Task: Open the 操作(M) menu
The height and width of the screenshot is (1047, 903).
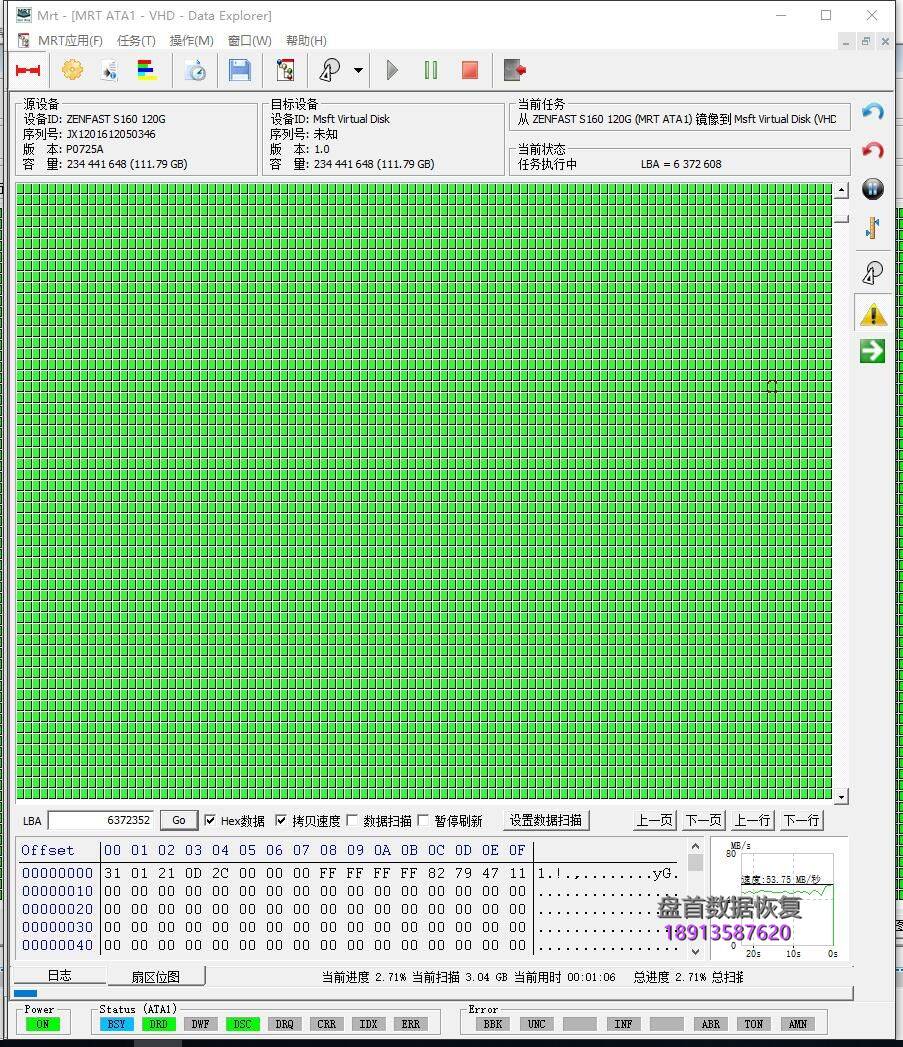Action: click(192, 41)
